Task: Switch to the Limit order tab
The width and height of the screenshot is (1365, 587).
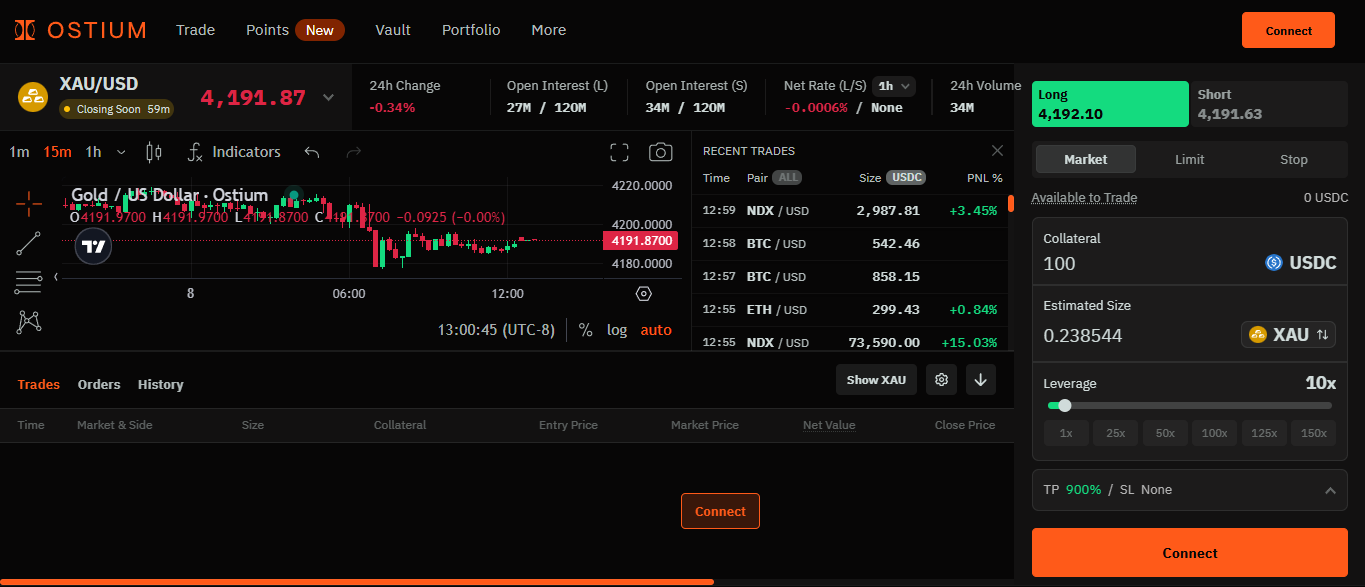Action: [1189, 159]
